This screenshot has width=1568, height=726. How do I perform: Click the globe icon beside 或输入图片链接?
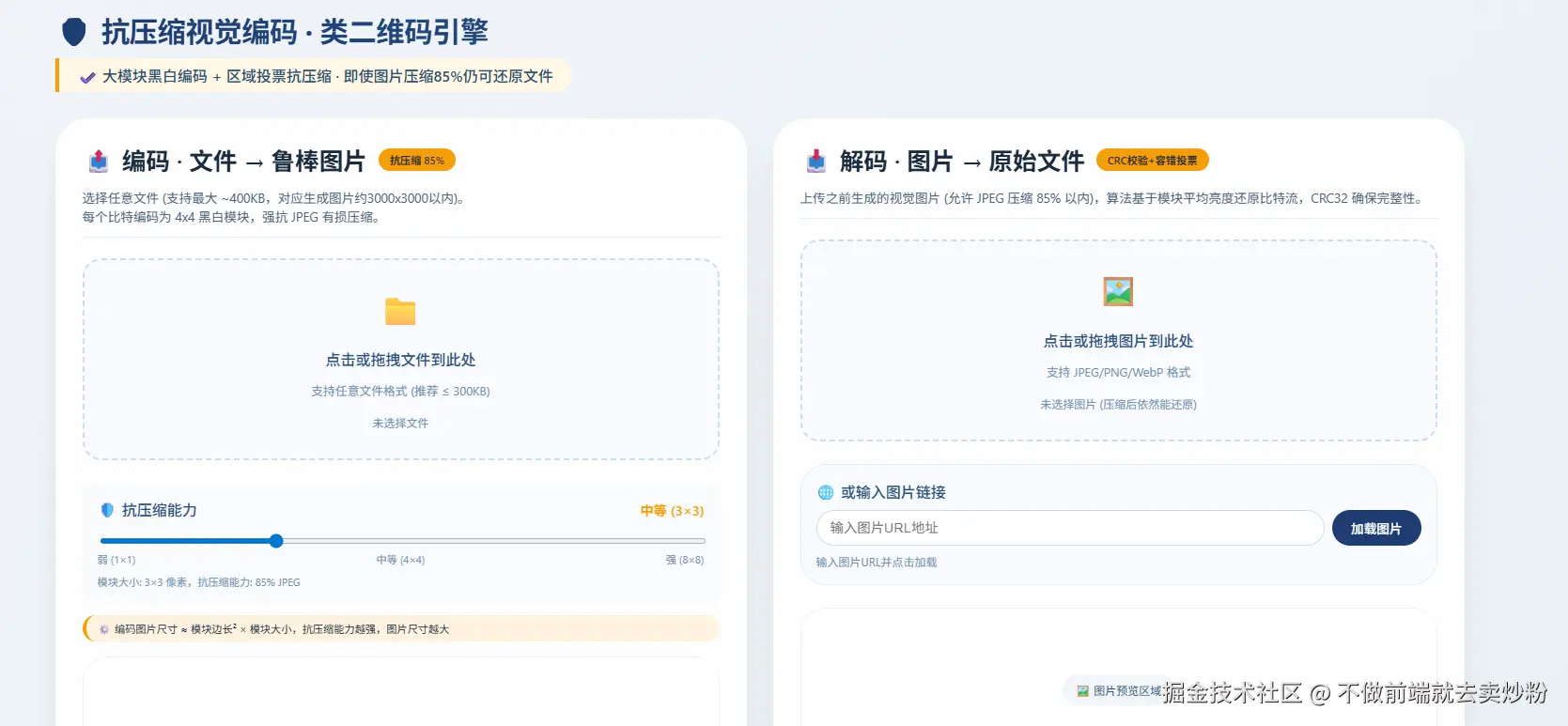[x=826, y=492]
